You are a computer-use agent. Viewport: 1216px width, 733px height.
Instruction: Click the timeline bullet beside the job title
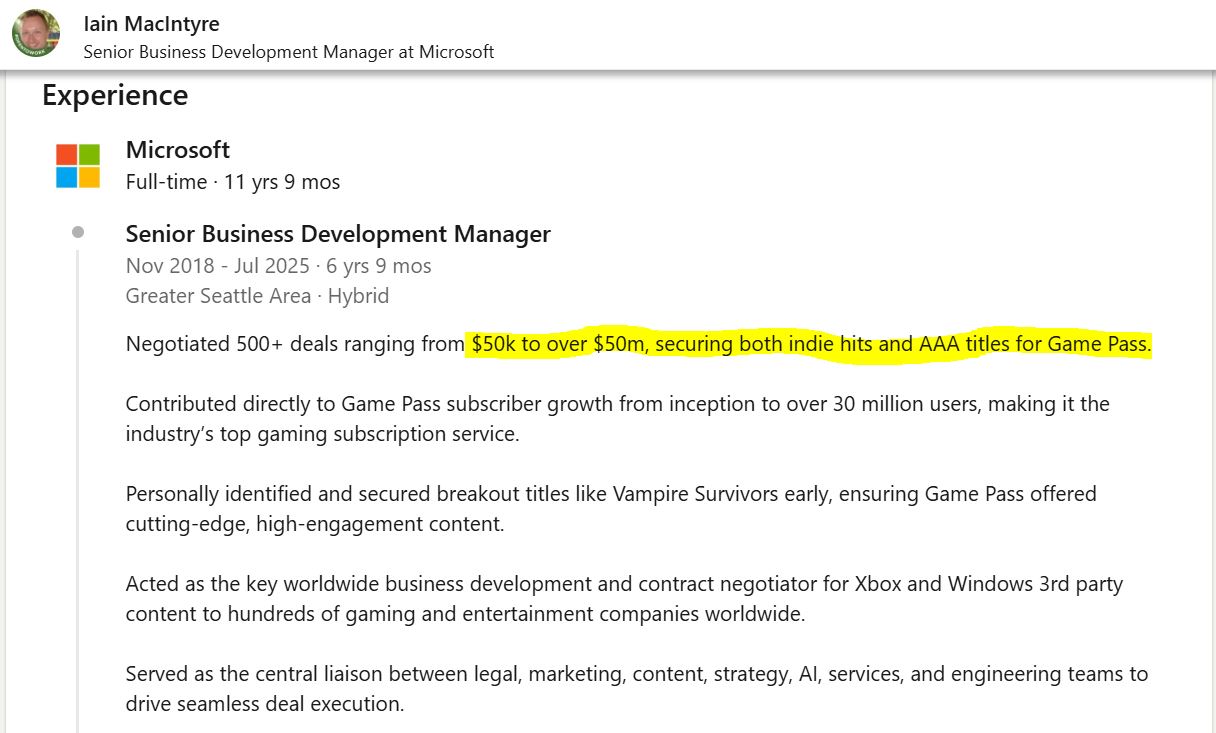(x=78, y=232)
